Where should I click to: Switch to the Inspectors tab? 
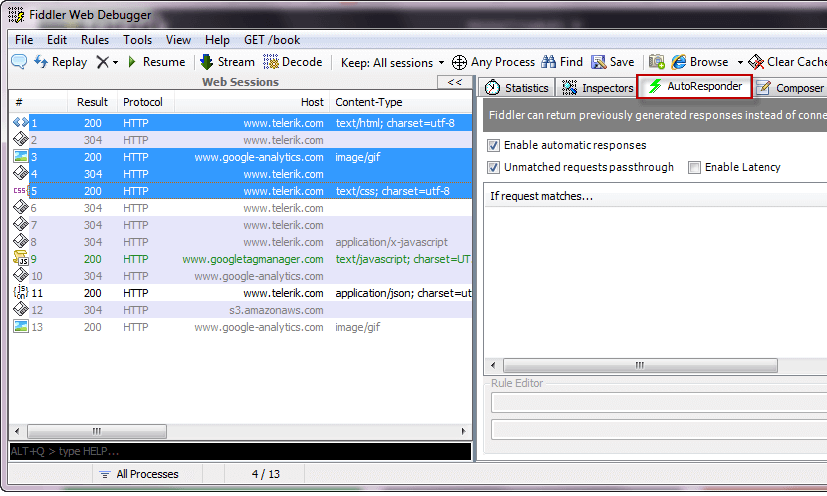pyautogui.click(x=597, y=88)
